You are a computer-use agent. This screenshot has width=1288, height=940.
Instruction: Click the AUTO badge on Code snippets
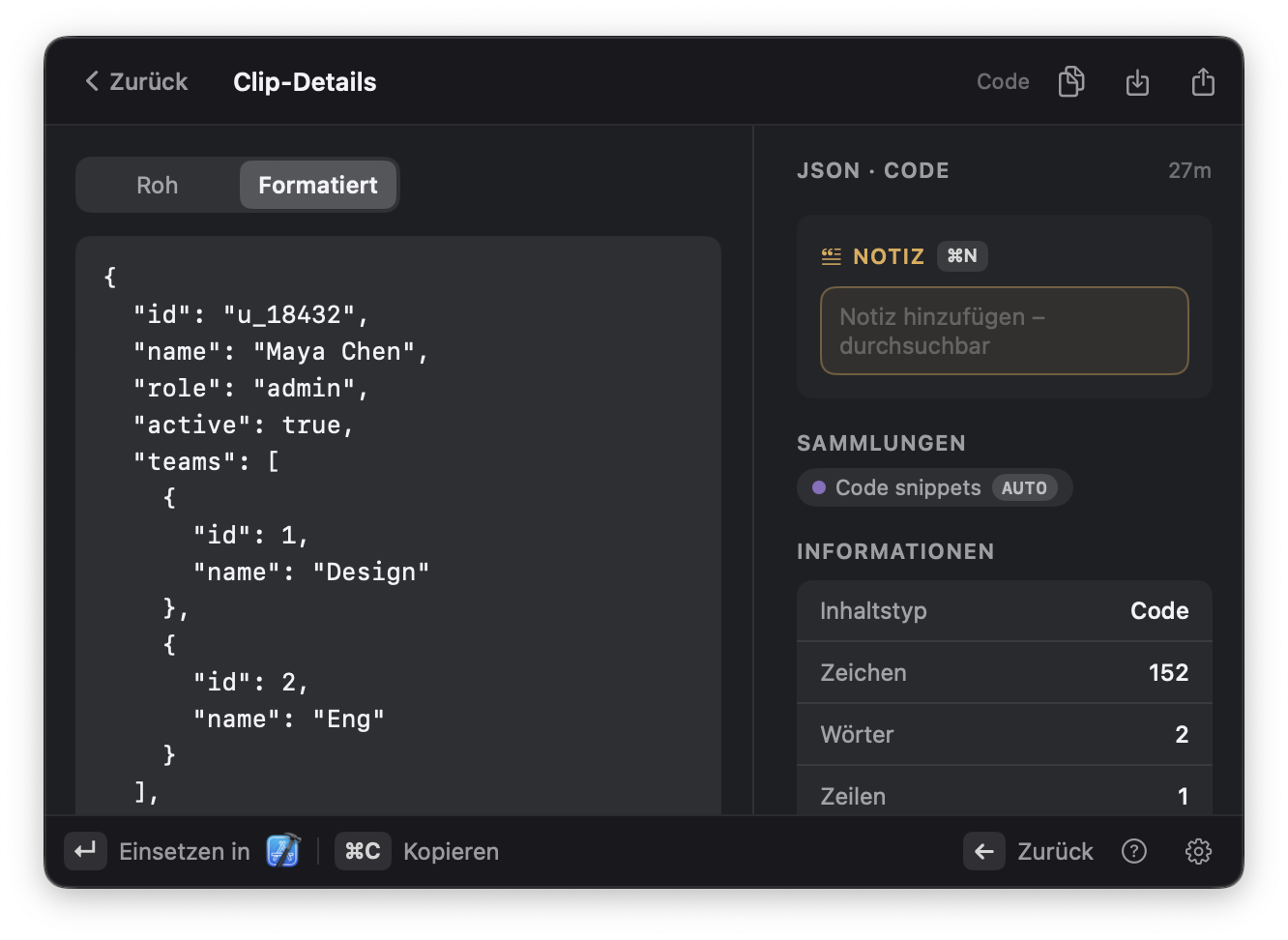1024,488
